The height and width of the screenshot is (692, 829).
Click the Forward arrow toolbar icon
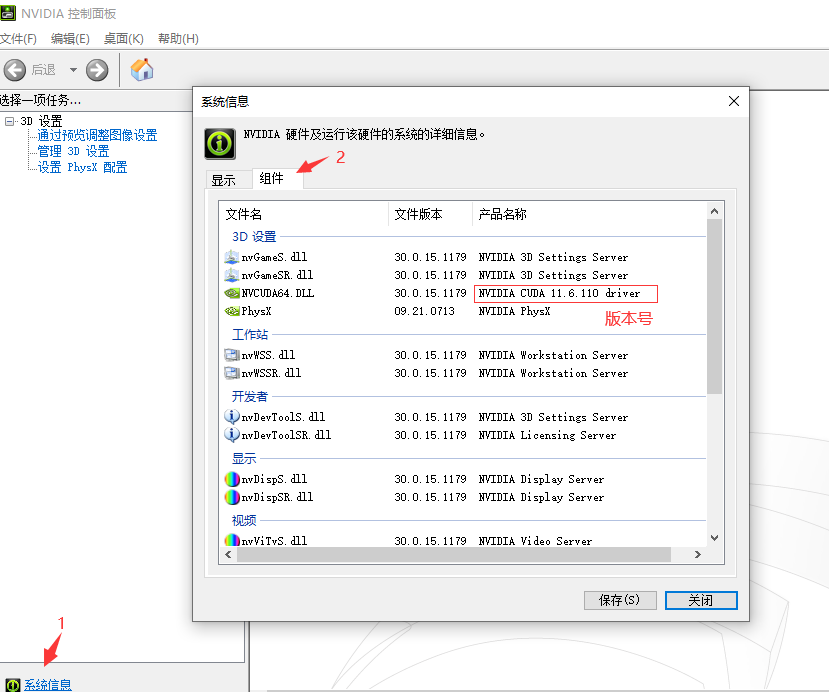[97, 70]
